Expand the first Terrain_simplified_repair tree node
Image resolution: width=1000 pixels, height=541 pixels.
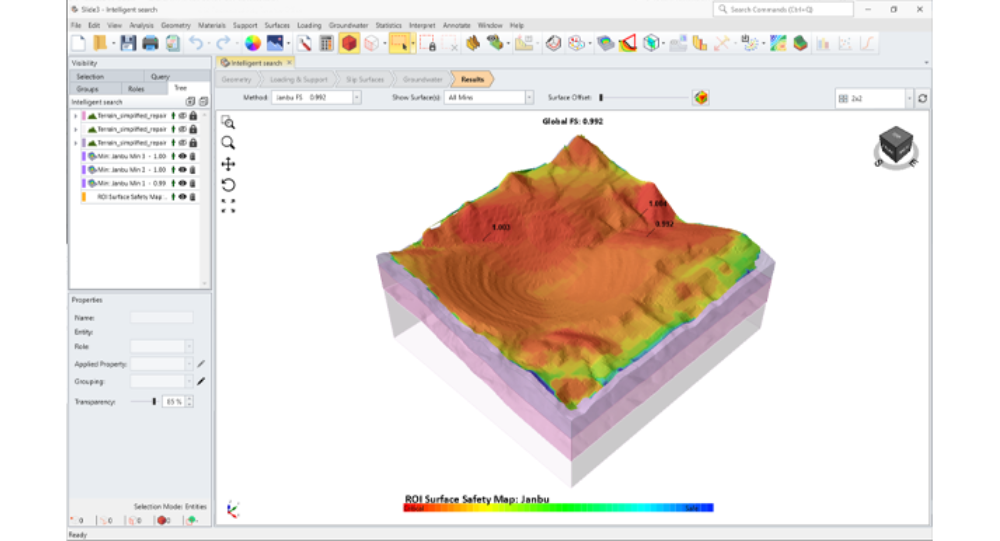click(75, 116)
